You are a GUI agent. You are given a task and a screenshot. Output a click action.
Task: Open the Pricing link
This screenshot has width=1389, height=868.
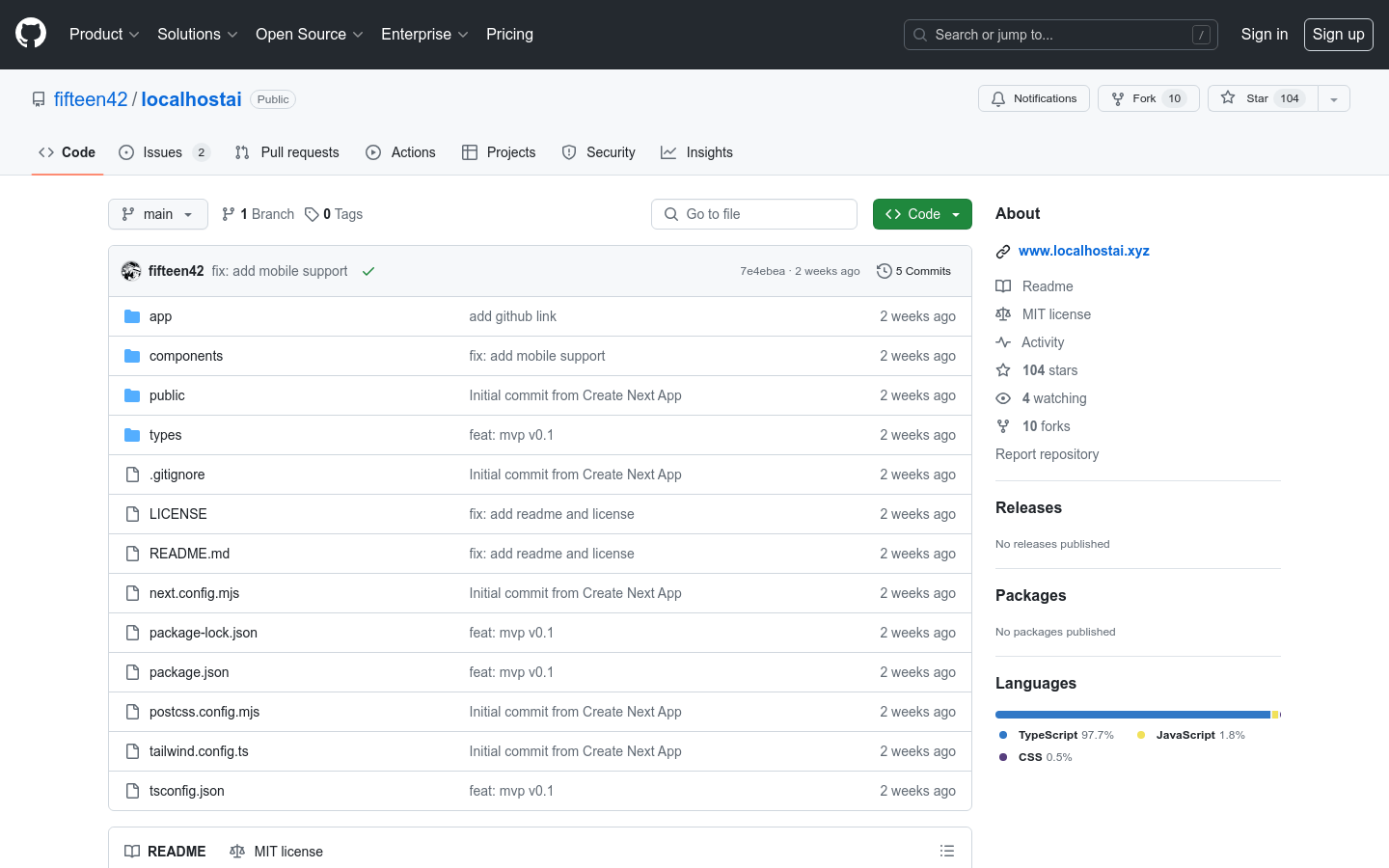coord(509,34)
